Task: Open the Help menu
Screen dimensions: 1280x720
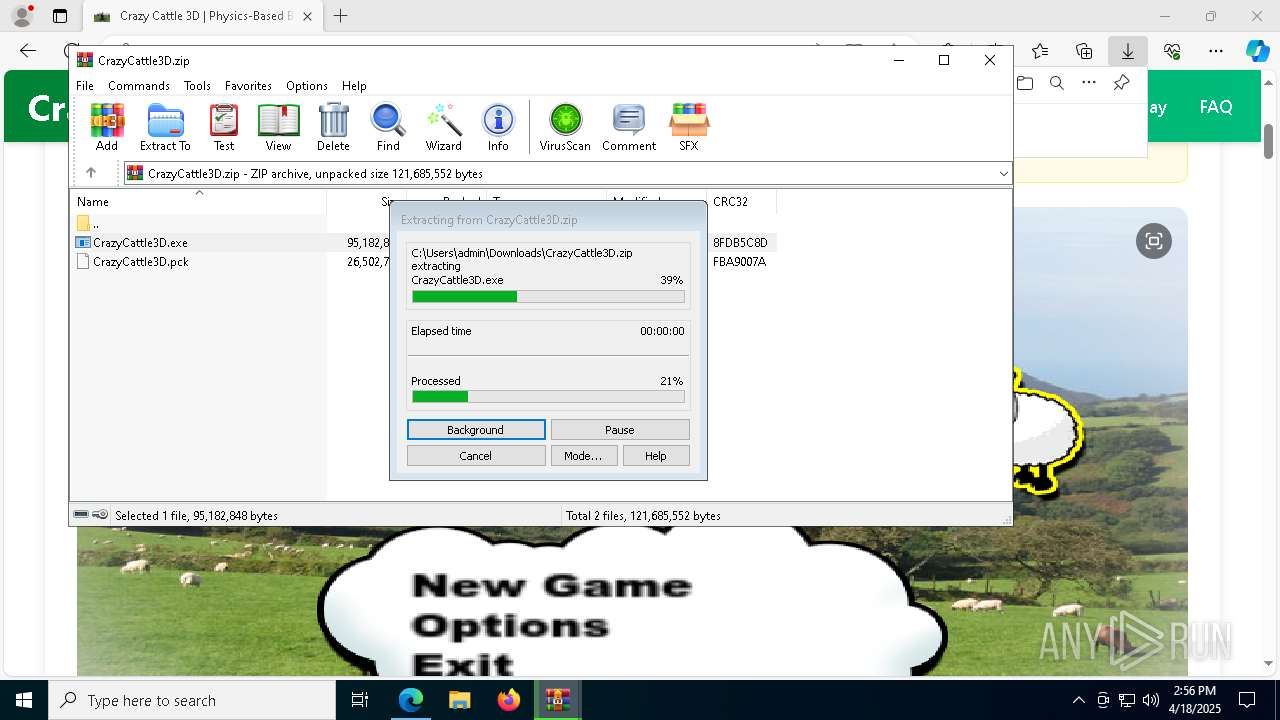Action: click(x=354, y=86)
